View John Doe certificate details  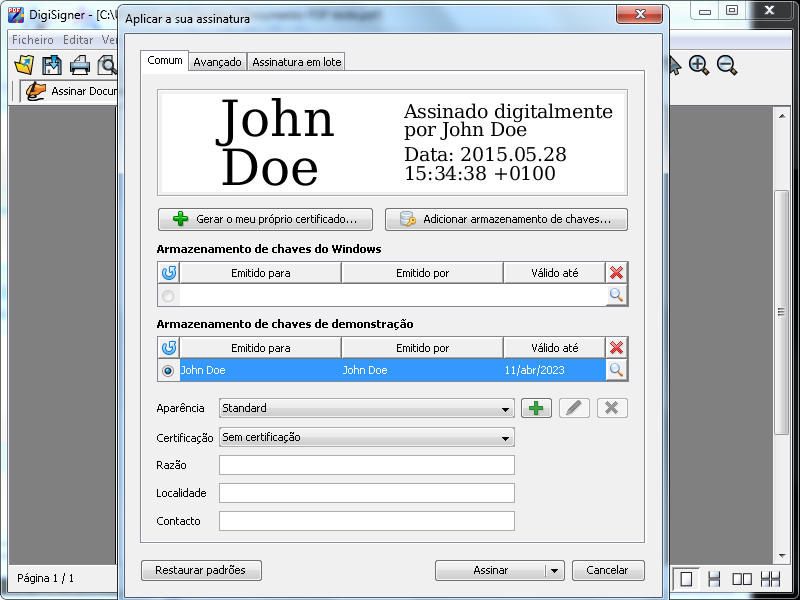617,370
